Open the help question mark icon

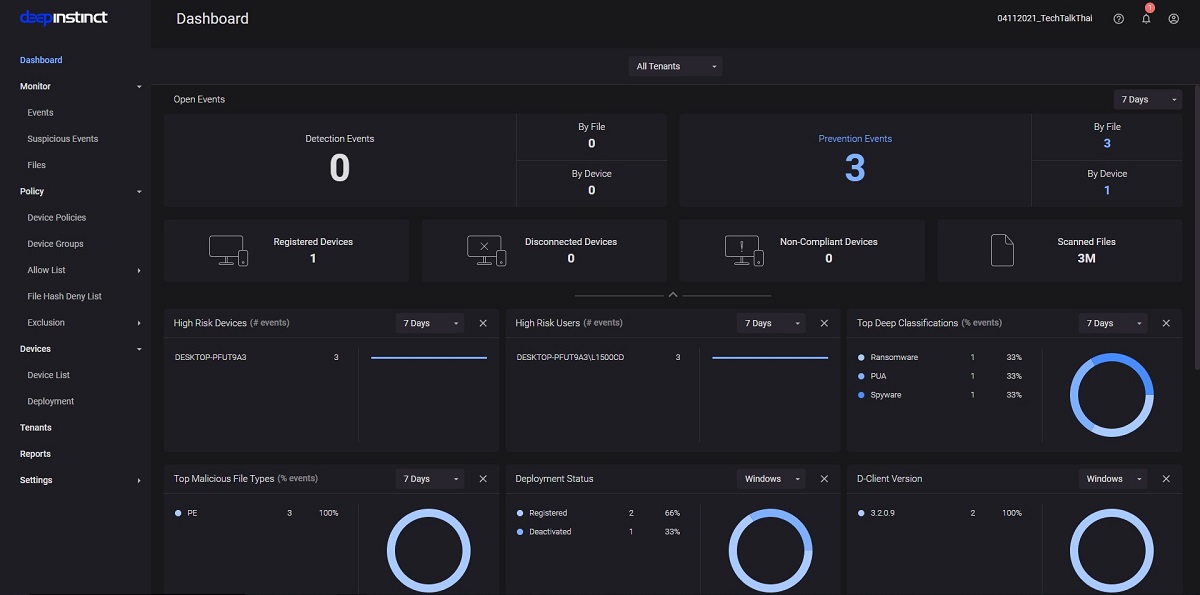[1118, 19]
